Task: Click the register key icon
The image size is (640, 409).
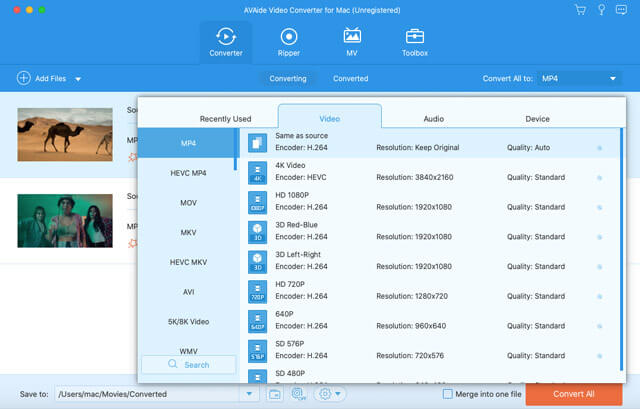Action: coord(601,10)
